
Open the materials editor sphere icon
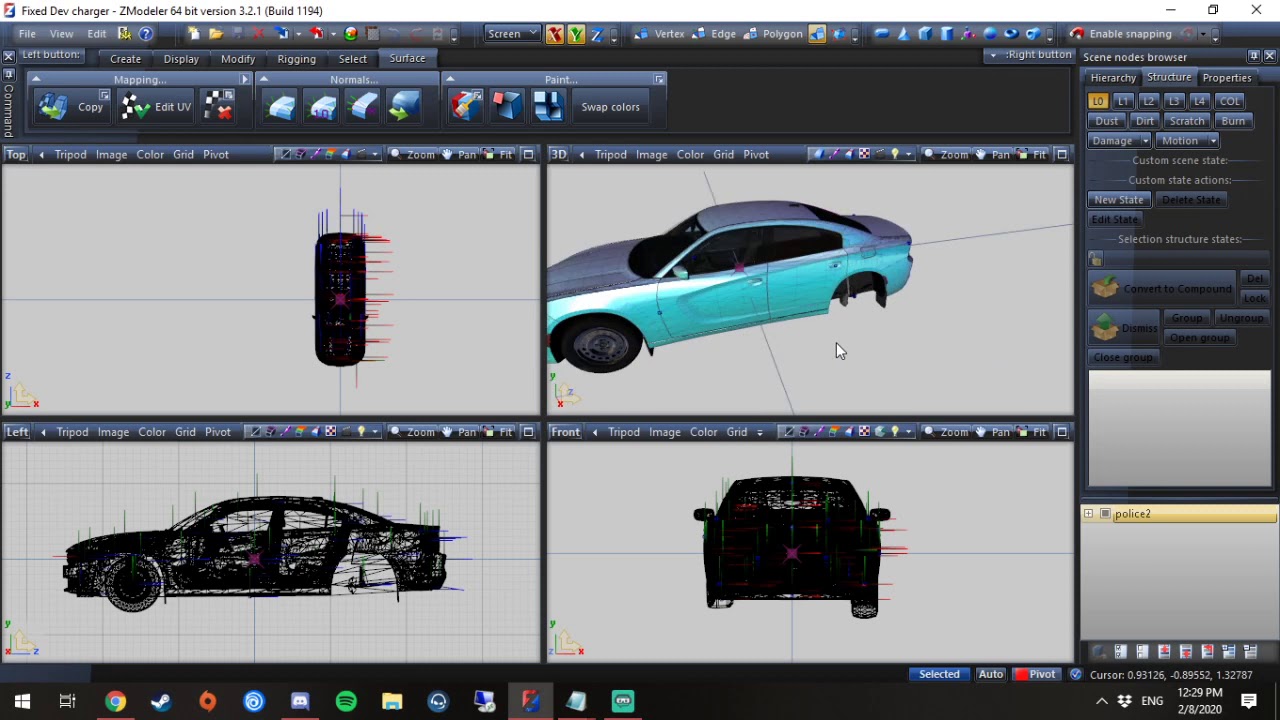coord(351,34)
